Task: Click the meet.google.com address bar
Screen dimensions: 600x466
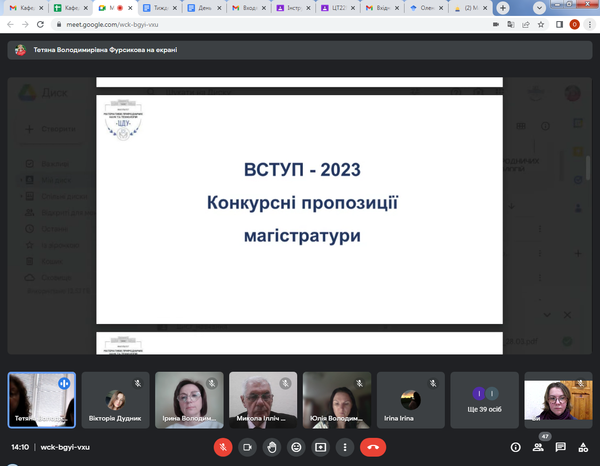Action: 250,25
